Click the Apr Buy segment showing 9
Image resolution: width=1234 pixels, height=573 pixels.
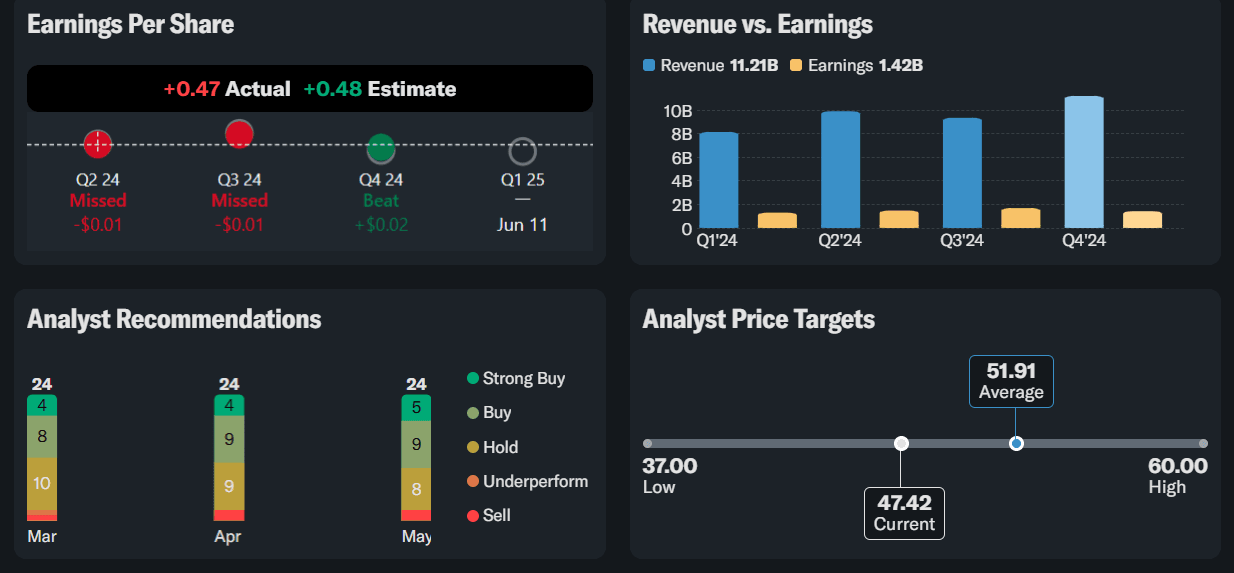[229, 439]
